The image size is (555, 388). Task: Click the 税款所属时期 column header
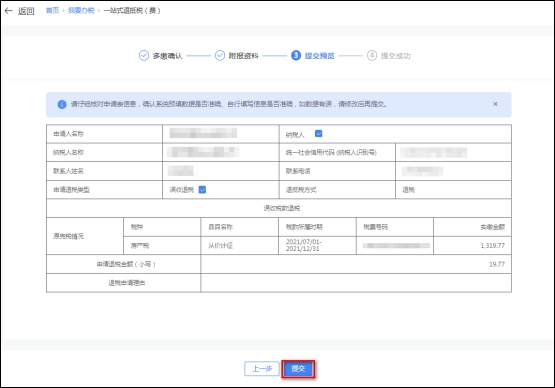click(317, 227)
